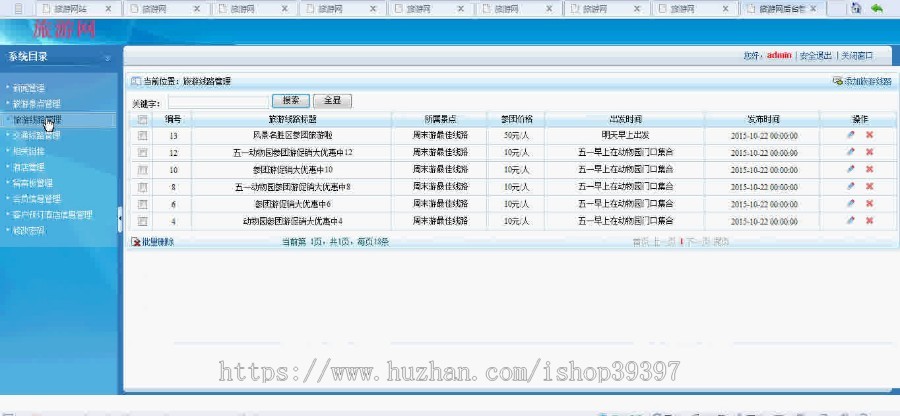Focus the 关键字 keyword input field
This screenshot has height=416, width=900.
[218, 102]
